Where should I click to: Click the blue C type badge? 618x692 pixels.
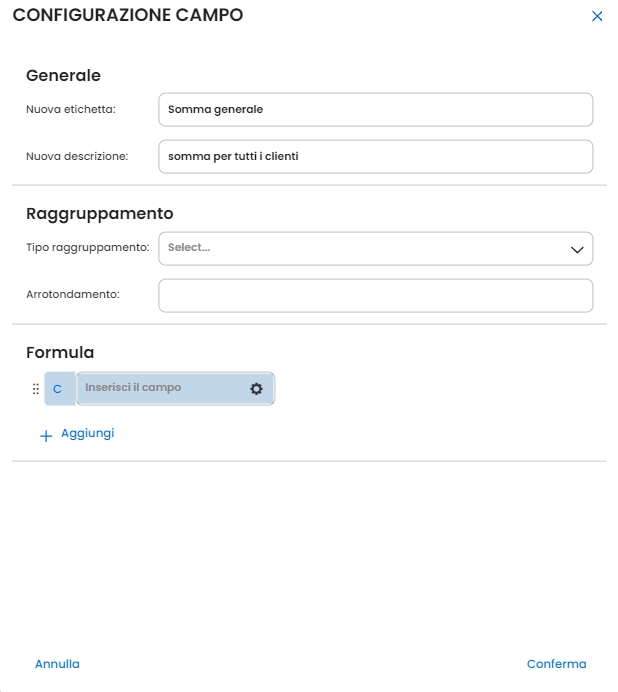coord(58,388)
